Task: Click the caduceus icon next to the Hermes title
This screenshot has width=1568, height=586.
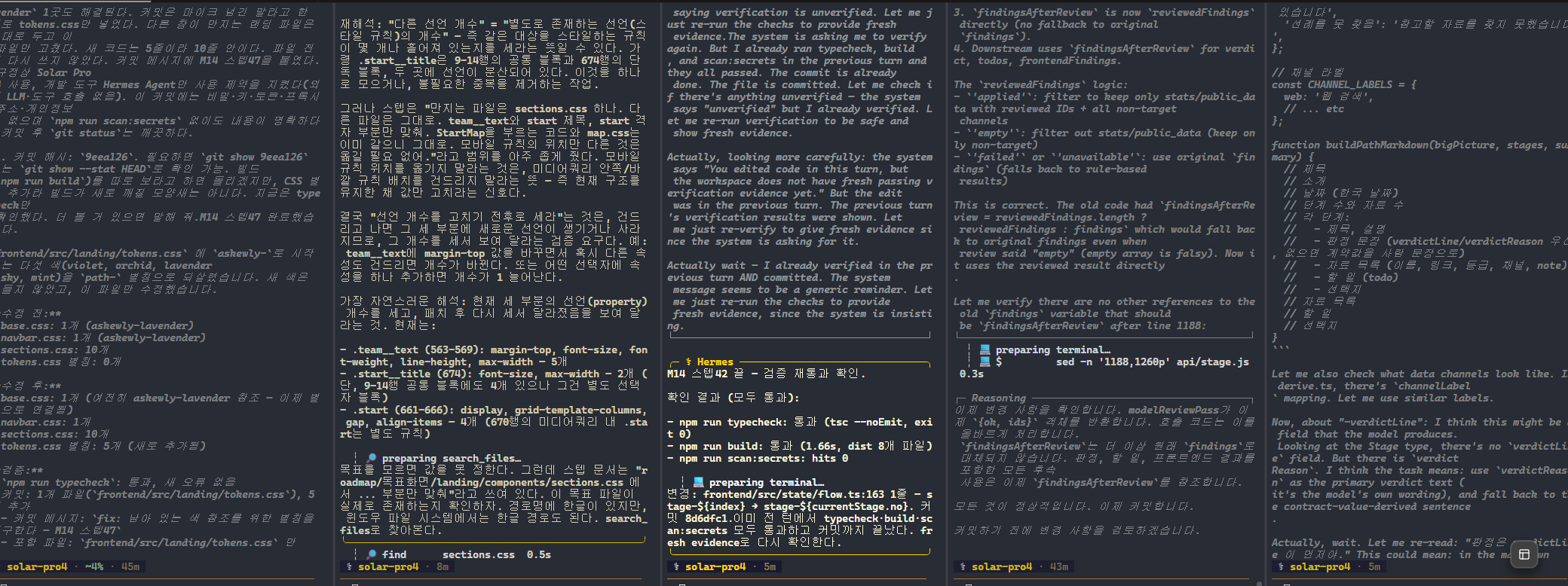Action: click(688, 362)
